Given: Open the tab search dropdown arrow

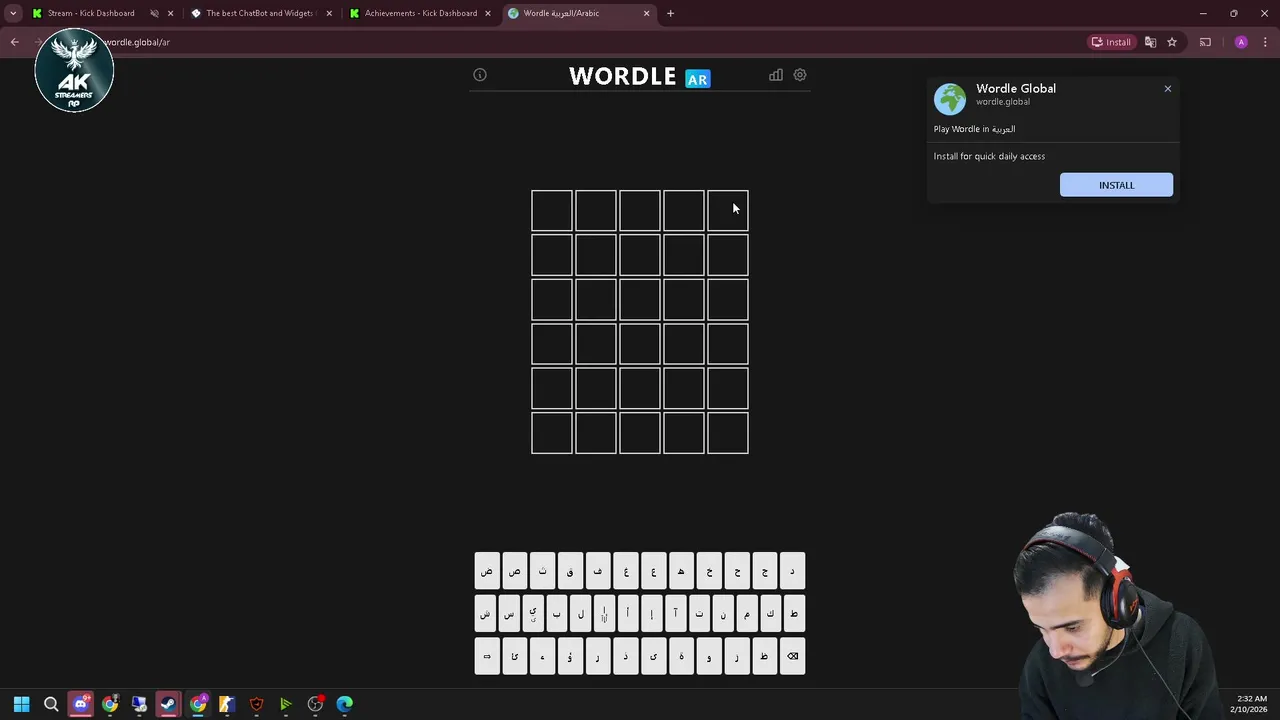Looking at the screenshot, I should point(13,13).
